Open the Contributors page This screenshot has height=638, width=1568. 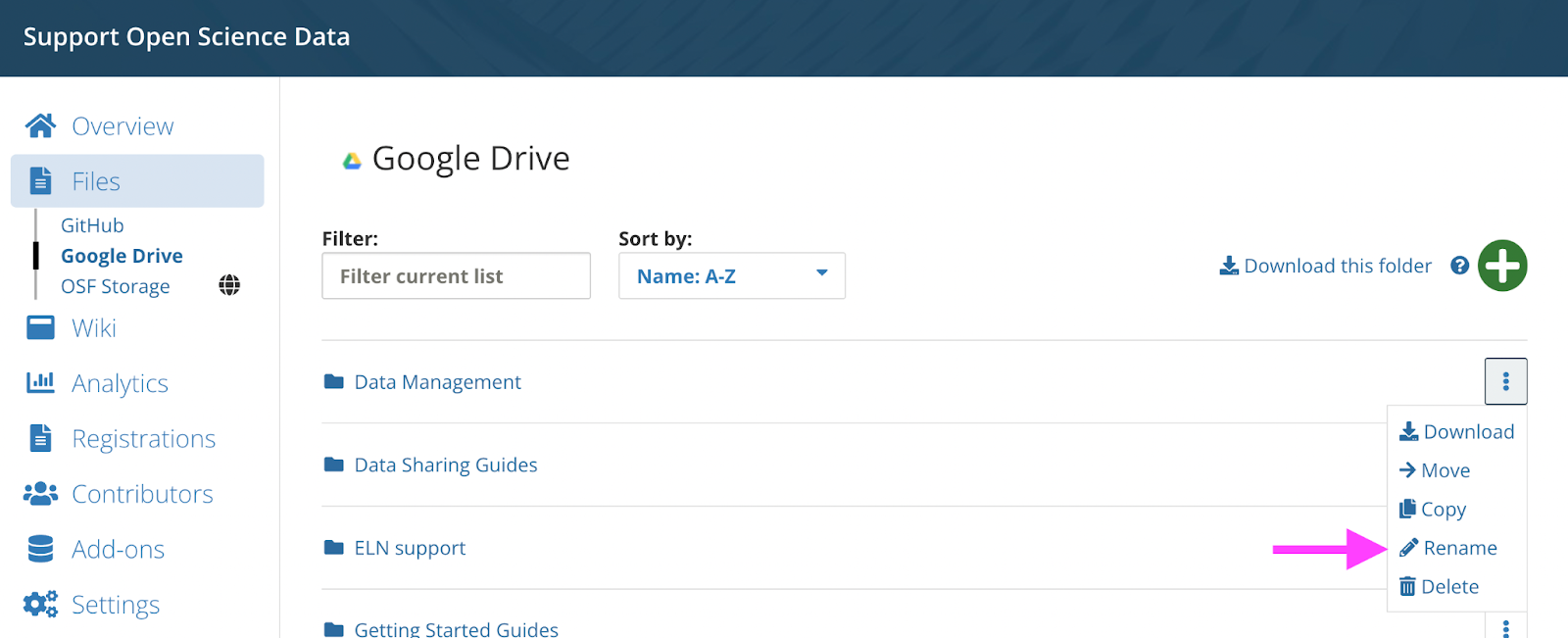(x=142, y=494)
